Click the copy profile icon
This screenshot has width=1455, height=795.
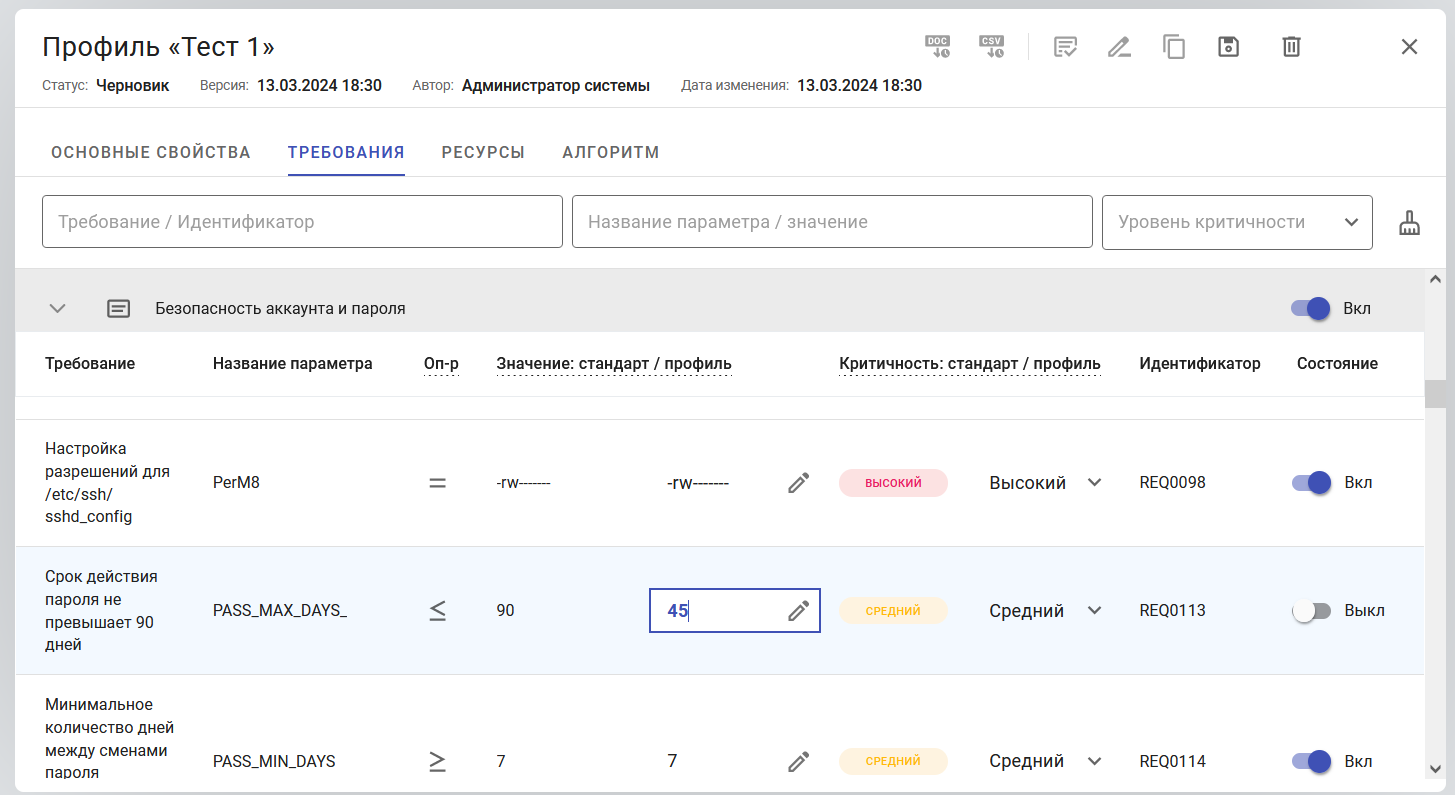tap(1174, 47)
